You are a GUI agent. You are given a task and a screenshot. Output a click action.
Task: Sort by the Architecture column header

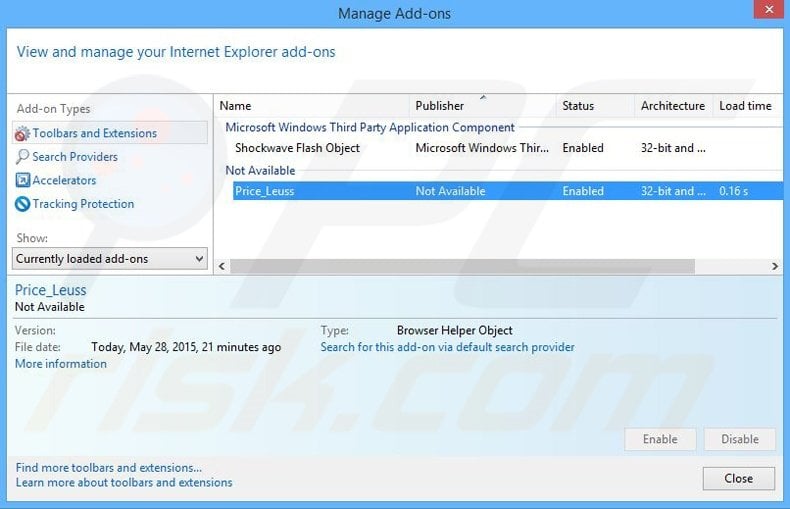pyautogui.click(x=673, y=106)
